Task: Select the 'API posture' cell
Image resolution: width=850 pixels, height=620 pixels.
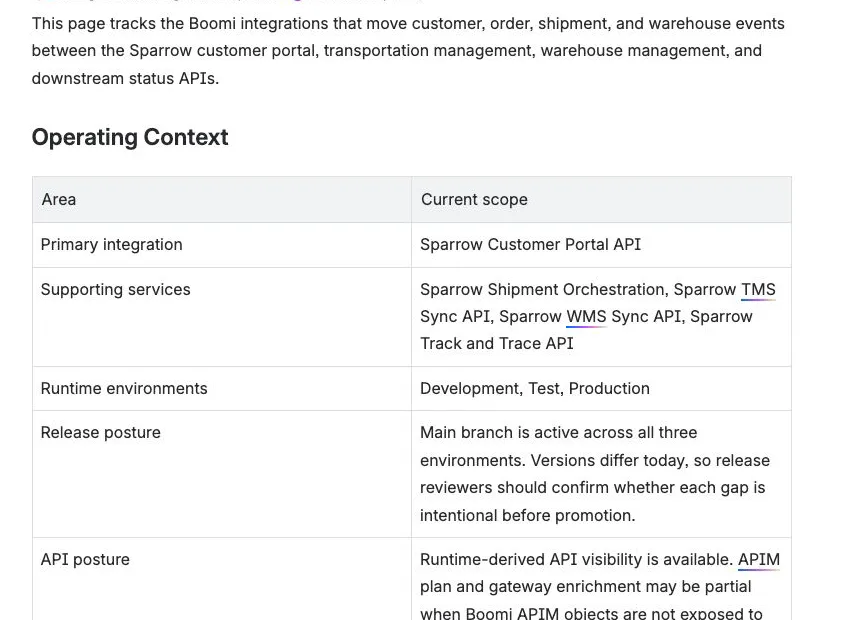Action: (x=222, y=579)
